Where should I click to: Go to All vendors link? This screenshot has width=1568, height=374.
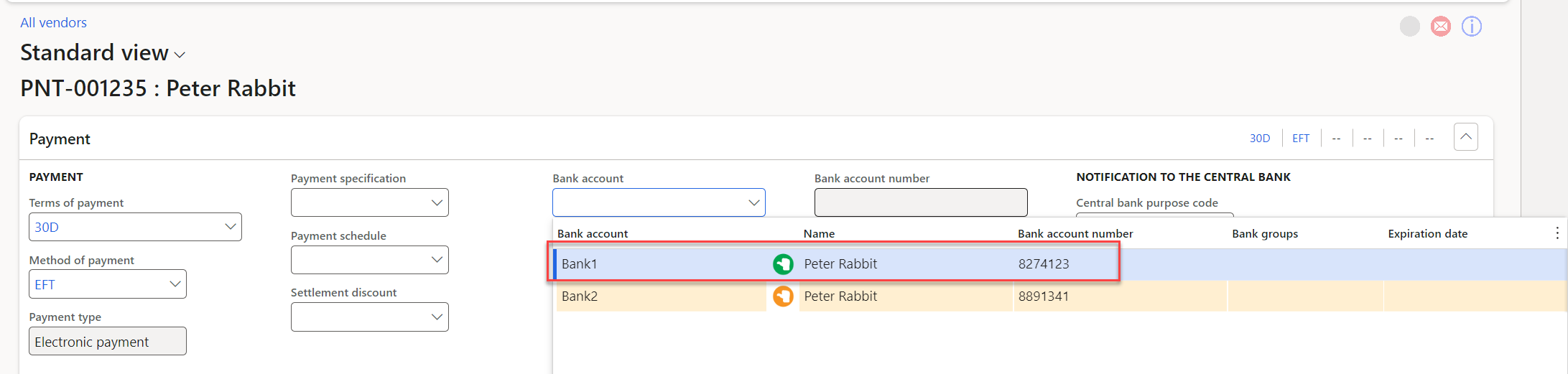pyautogui.click(x=53, y=23)
